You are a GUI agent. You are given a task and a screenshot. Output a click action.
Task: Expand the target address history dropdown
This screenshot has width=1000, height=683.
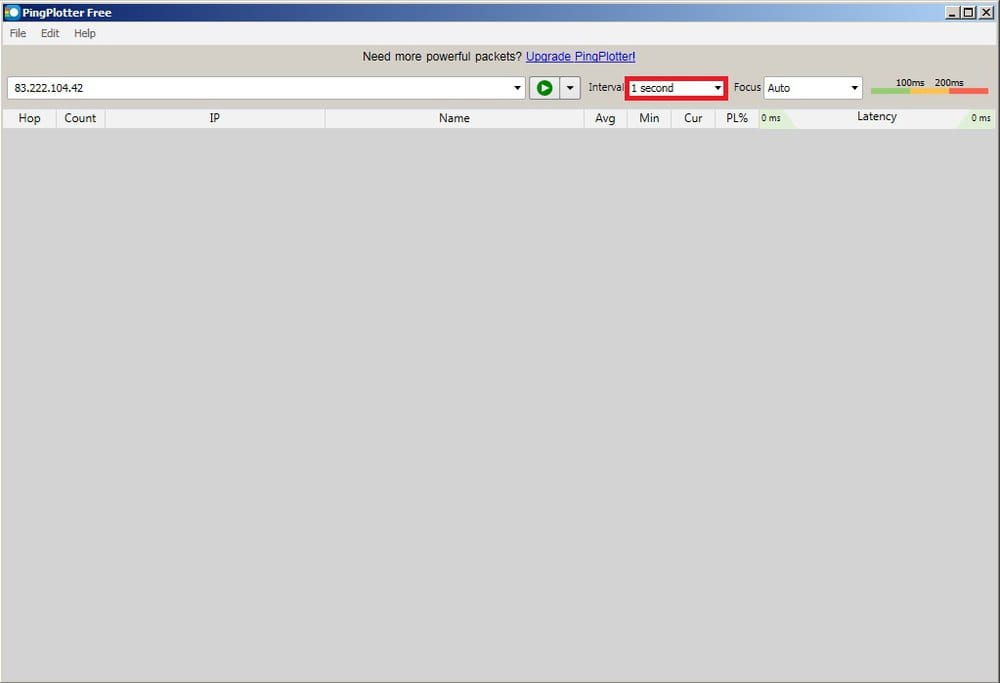coord(517,88)
